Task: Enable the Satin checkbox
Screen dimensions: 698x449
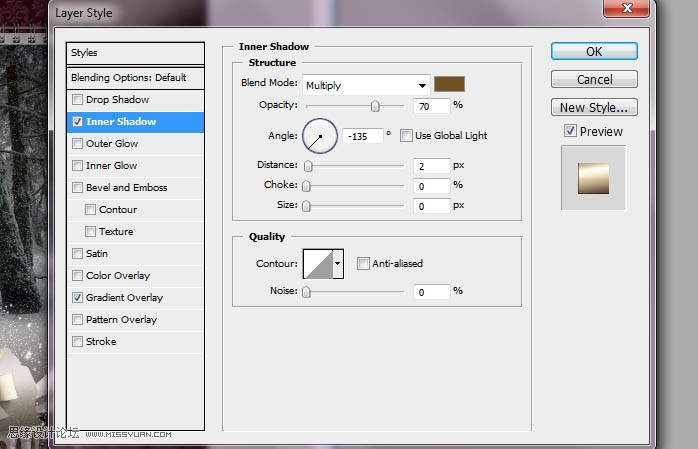Action: 77,253
